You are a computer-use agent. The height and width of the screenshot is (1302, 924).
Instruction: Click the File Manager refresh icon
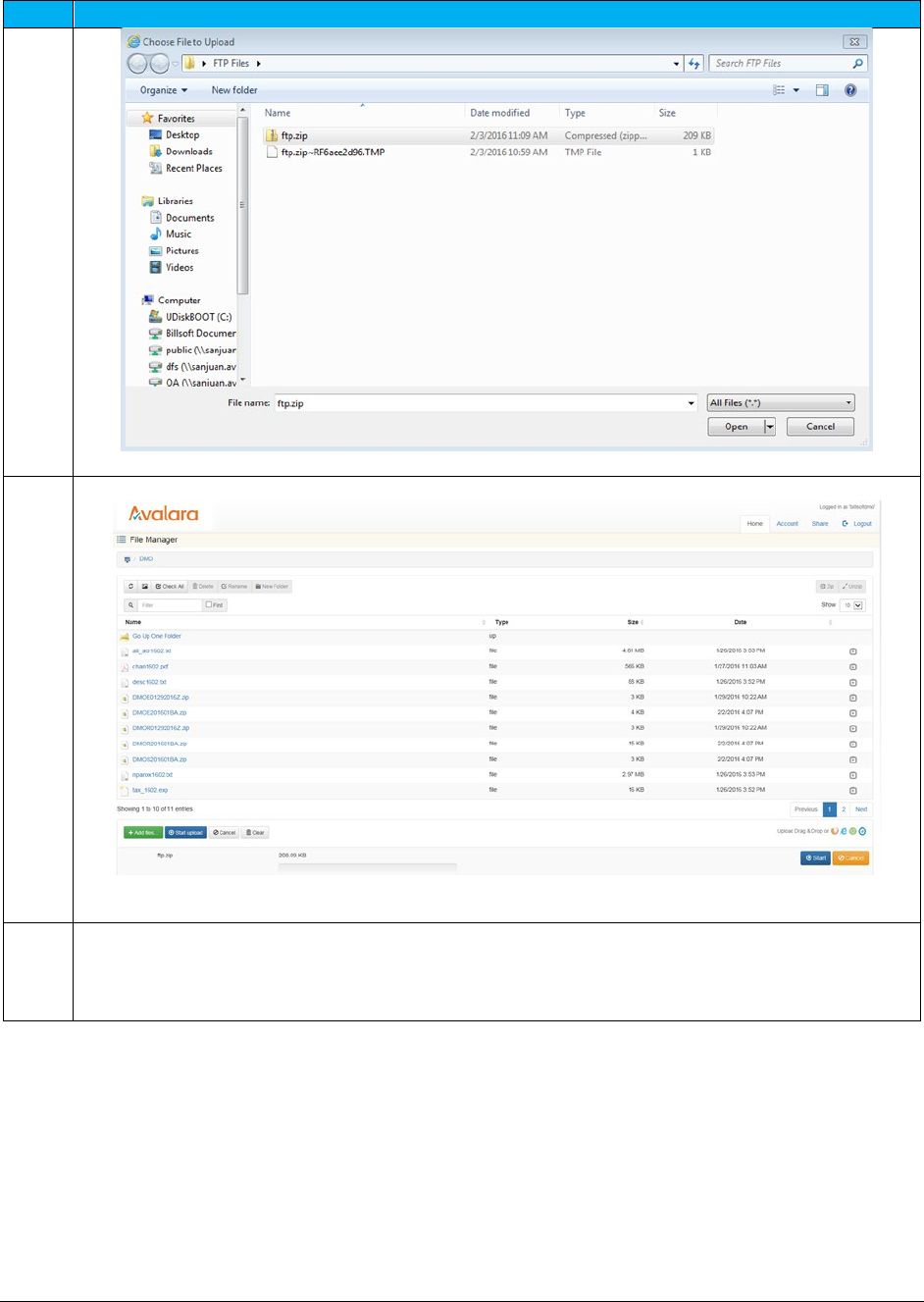pos(130,587)
